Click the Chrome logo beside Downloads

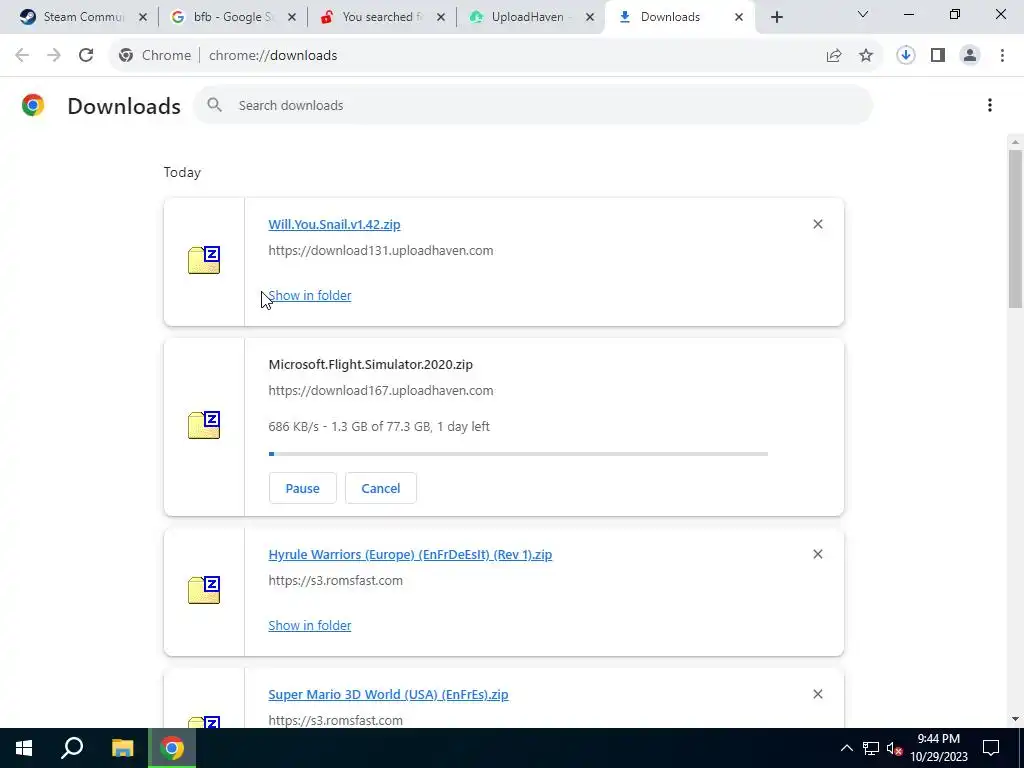point(33,105)
